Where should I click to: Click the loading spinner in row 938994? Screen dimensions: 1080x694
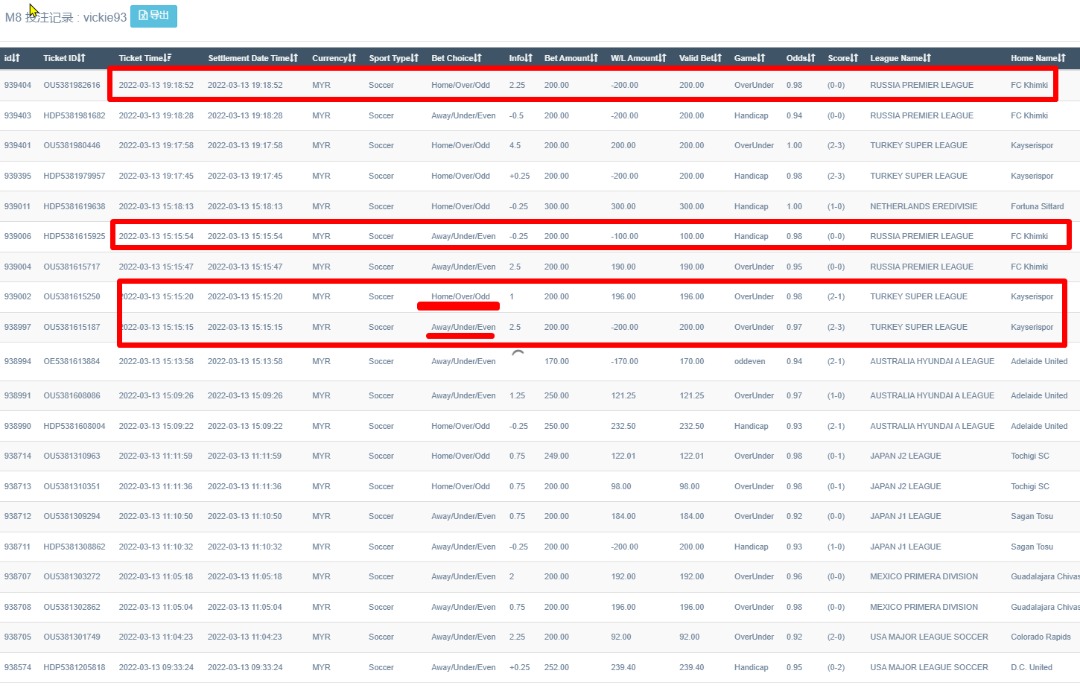coord(517,356)
